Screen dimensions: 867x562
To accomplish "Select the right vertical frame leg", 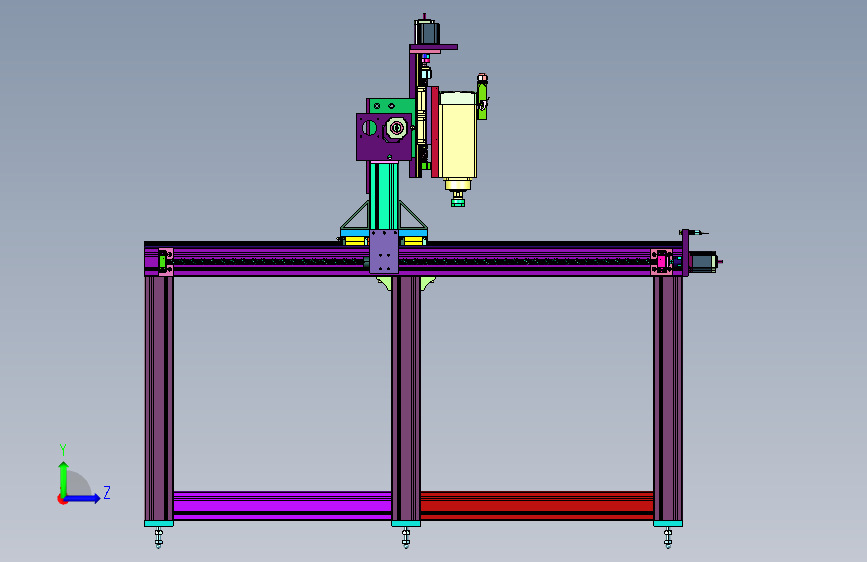I will click(x=668, y=398).
